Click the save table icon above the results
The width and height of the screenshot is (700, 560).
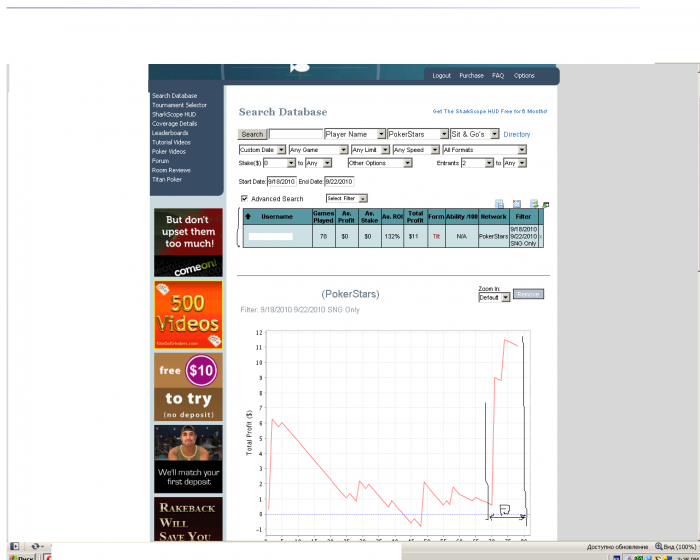500,204
